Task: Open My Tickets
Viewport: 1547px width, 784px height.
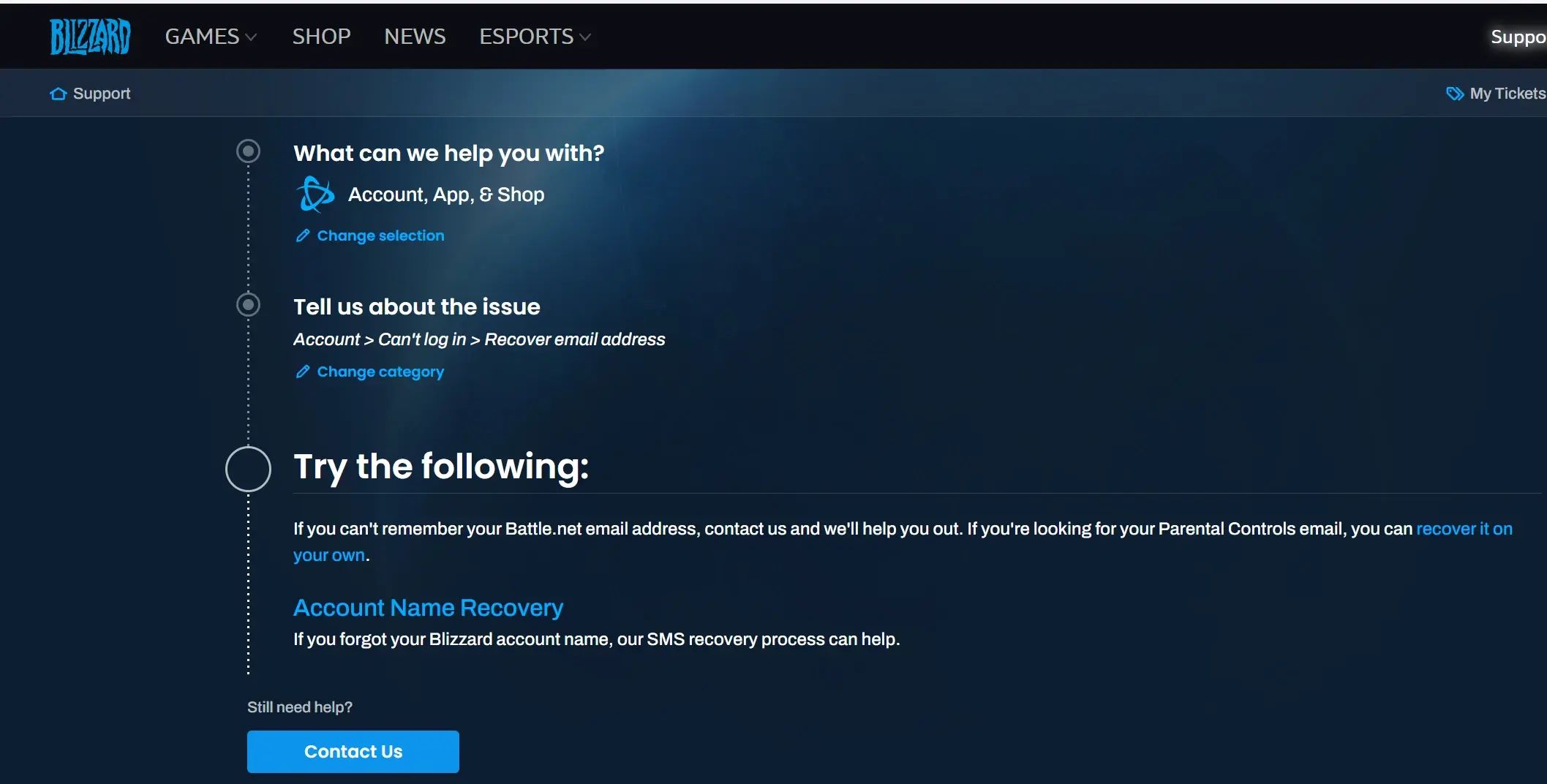Action: 1508,94
